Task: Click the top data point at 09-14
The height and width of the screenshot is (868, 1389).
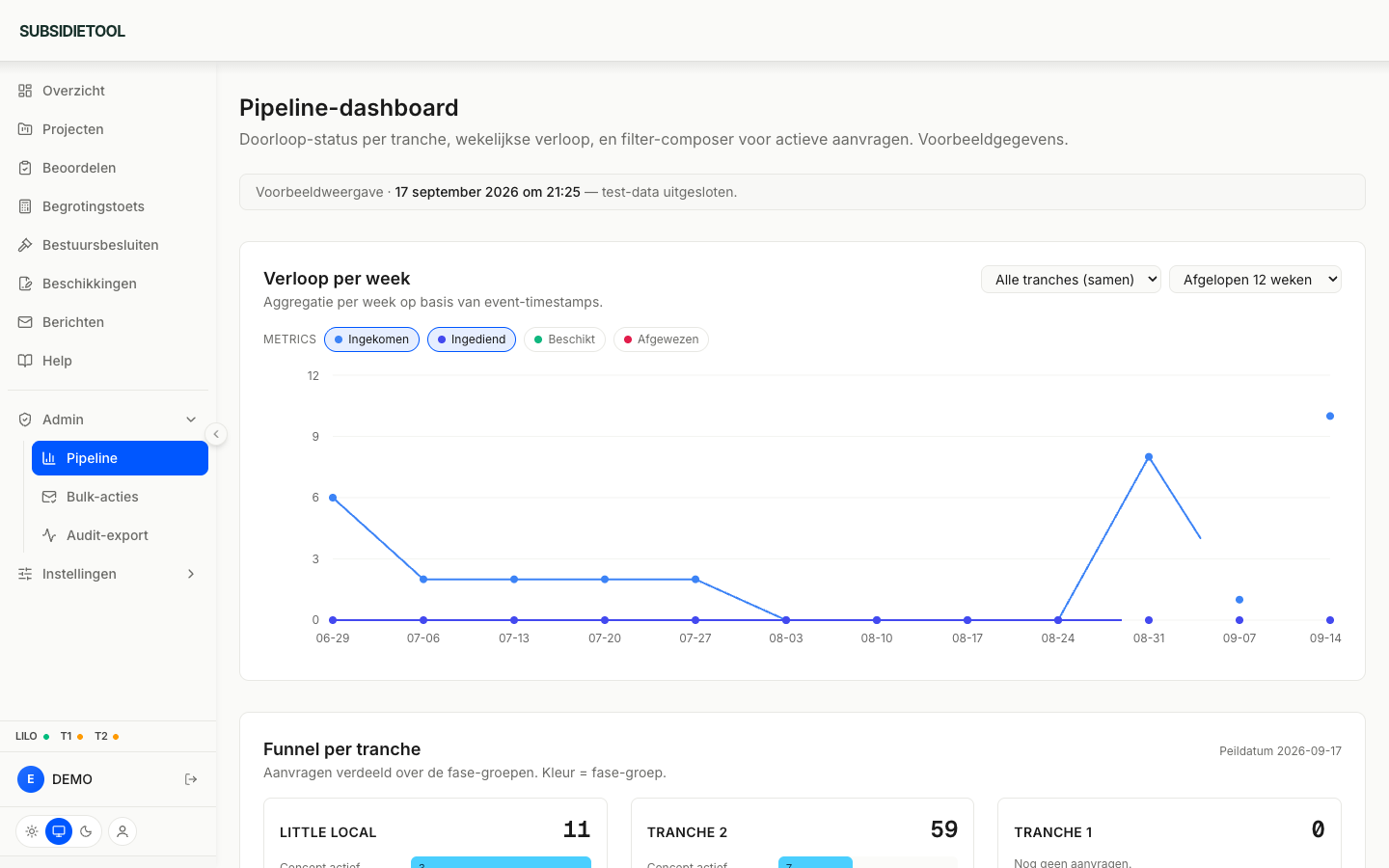Action: point(1330,417)
